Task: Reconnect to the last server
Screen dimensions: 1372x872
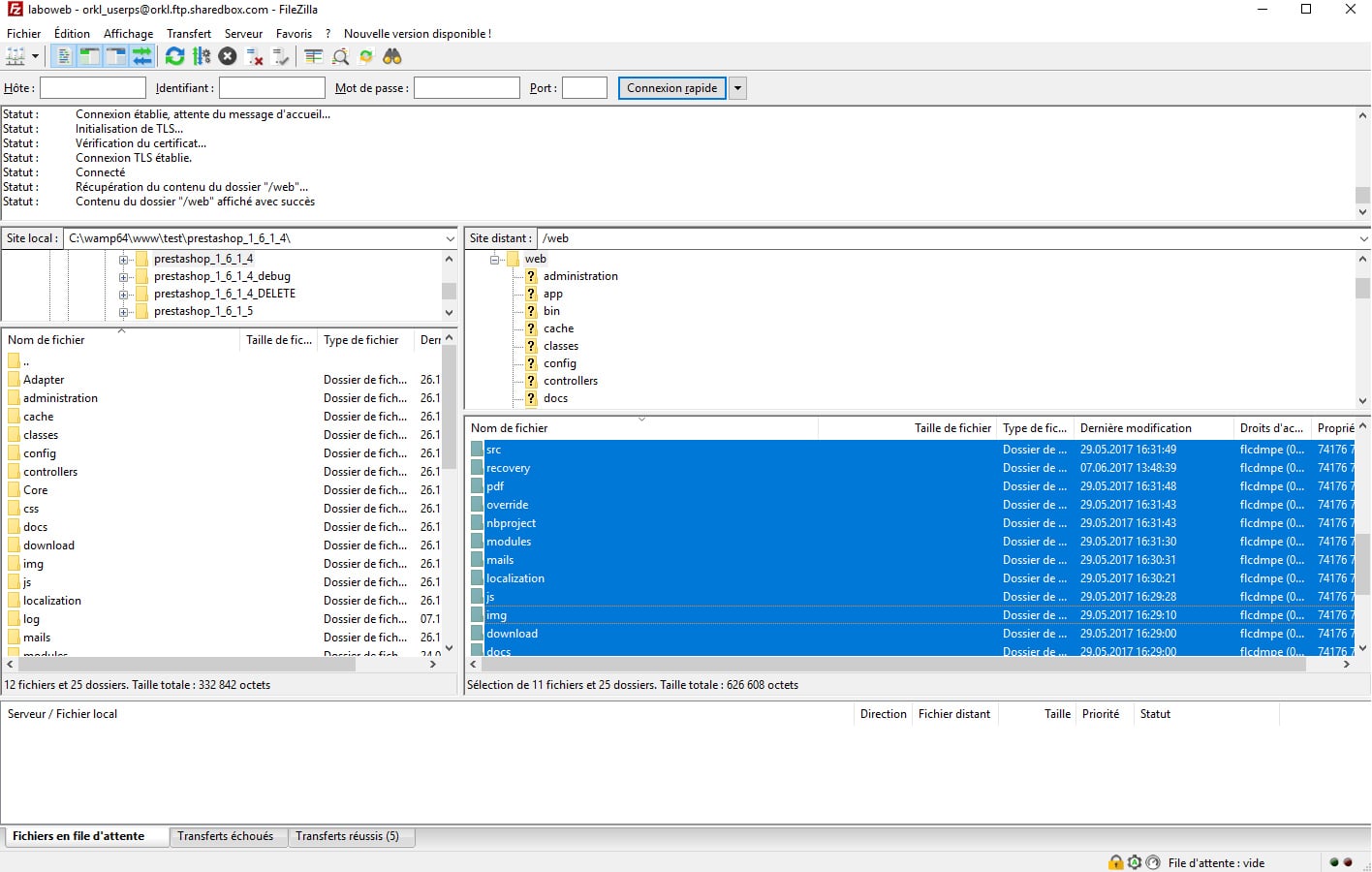Action: 281,56
